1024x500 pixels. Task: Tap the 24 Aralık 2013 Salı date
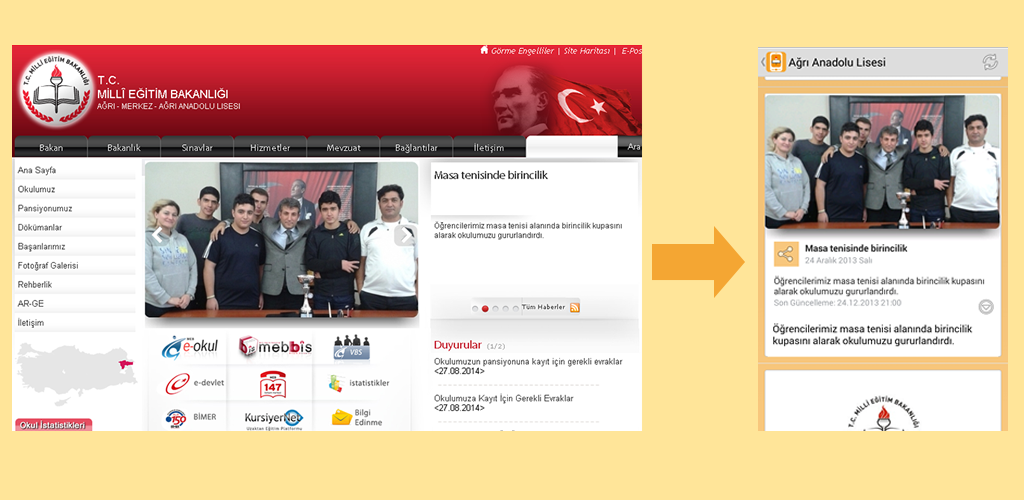point(839,260)
